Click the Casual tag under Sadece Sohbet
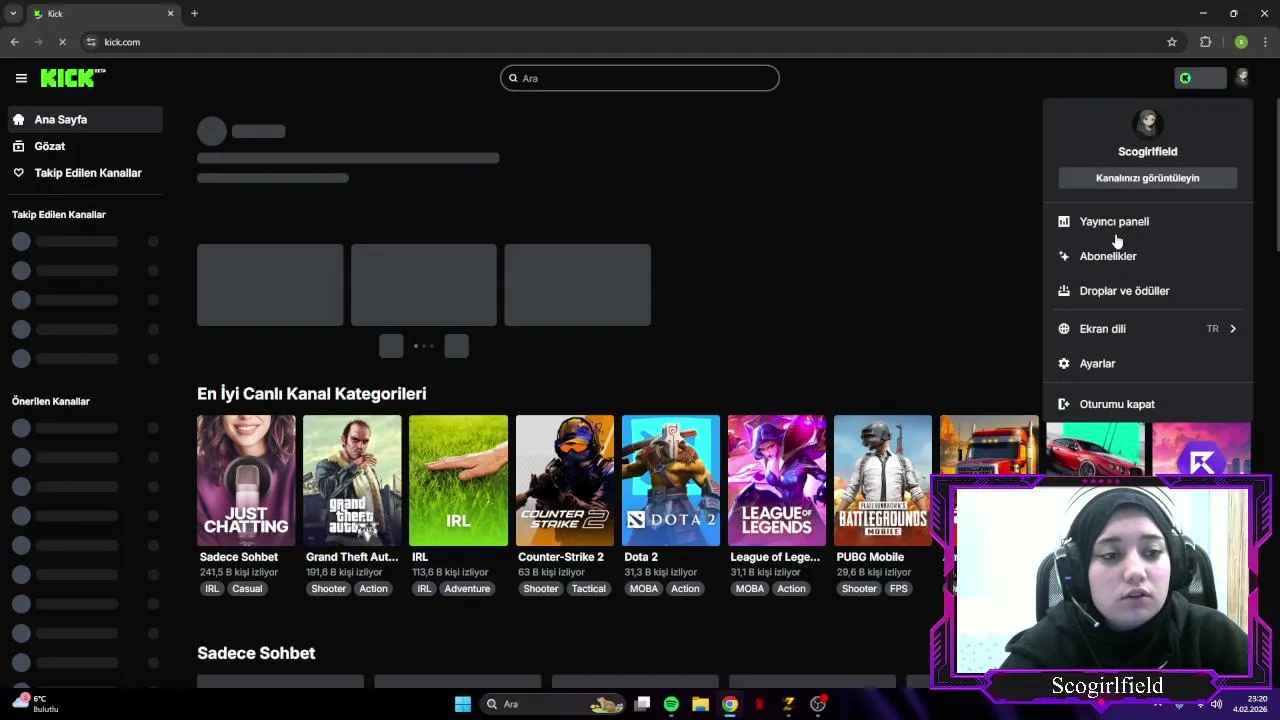Viewport: 1280px width, 720px height. (x=247, y=589)
